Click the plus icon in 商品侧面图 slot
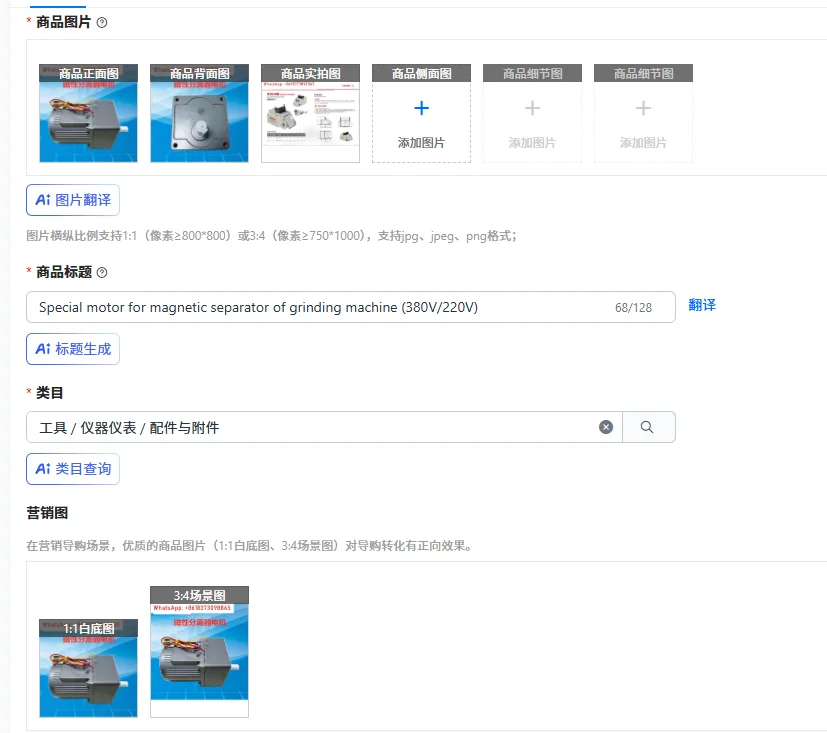Screen dimensions: 827x733 click(x=421, y=108)
